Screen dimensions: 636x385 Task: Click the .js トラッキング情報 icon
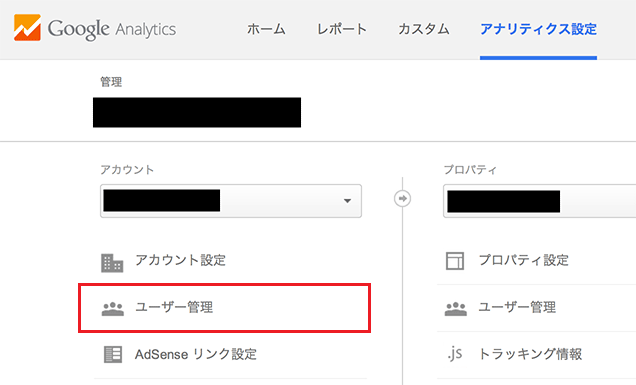455,353
